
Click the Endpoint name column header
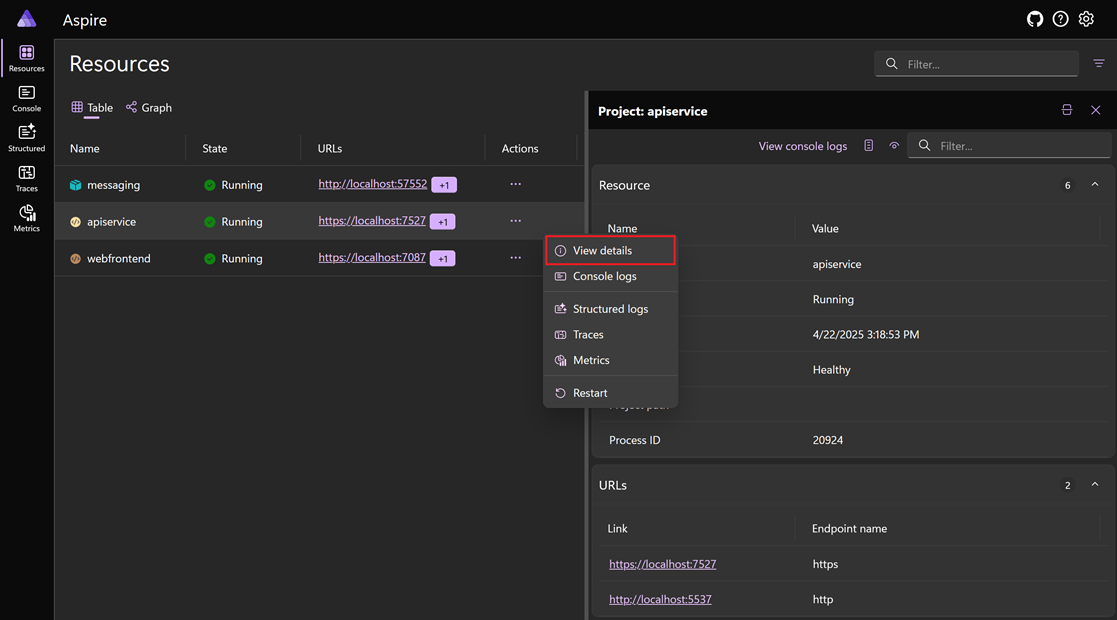coord(849,528)
